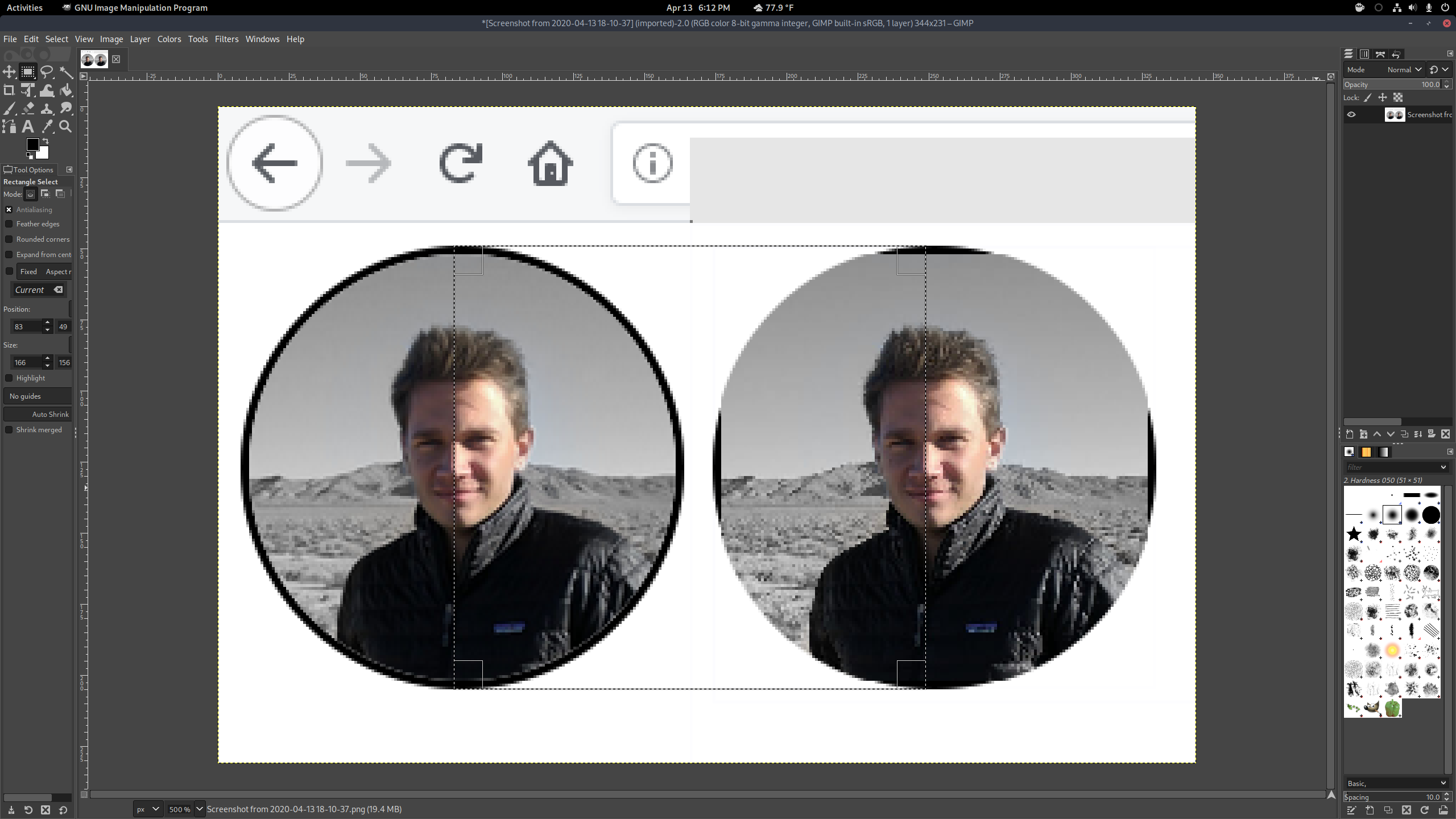Click the black foreground color swatch
1456x819 pixels.
pyautogui.click(x=32, y=144)
